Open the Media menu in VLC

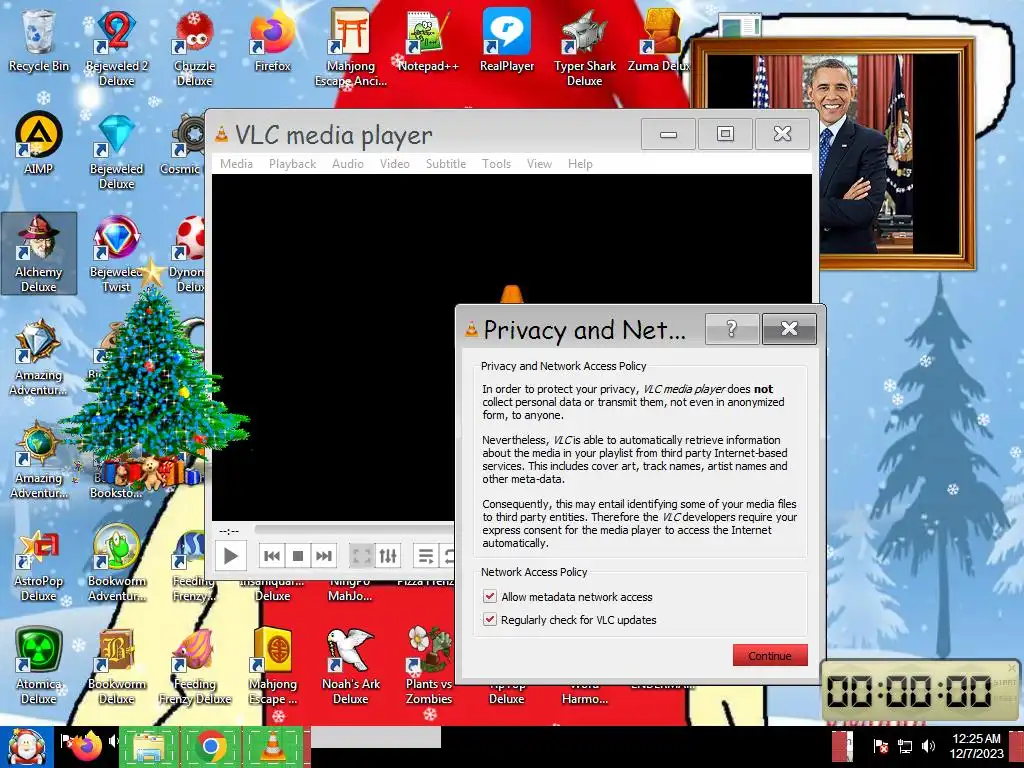point(236,164)
